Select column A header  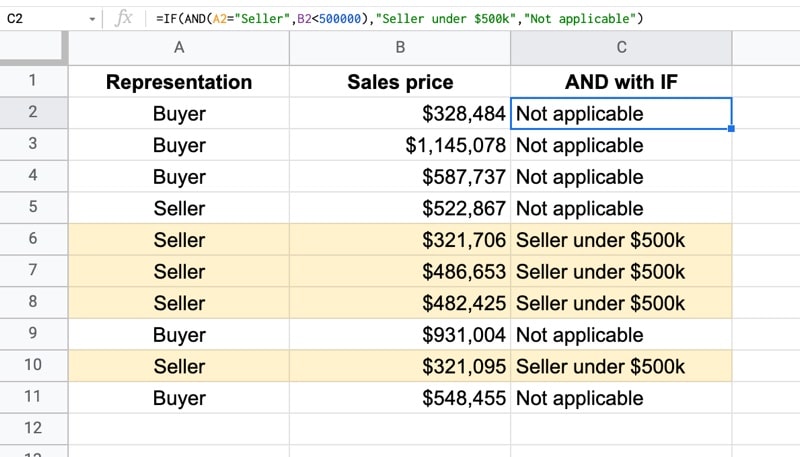point(179,47)
